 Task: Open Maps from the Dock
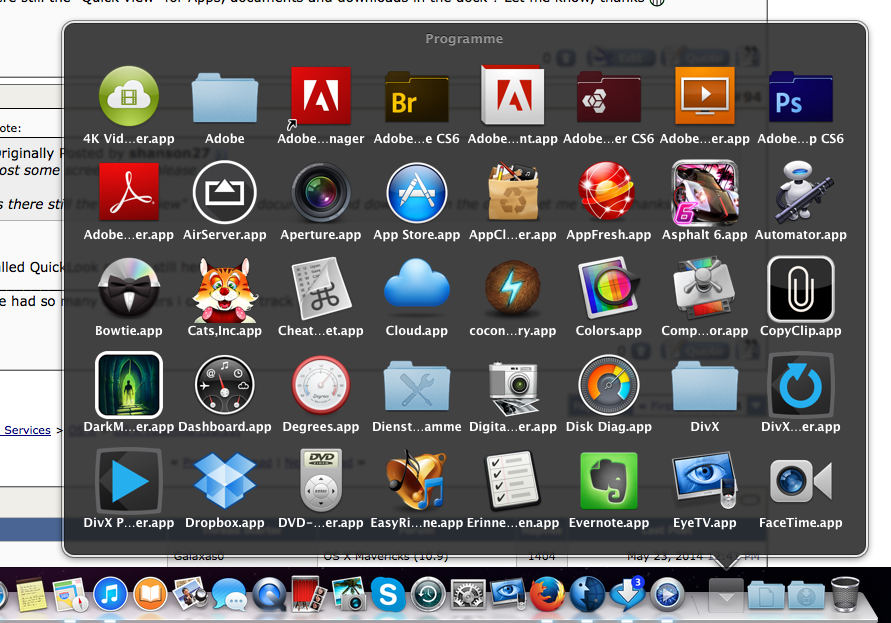pos(70,595)
